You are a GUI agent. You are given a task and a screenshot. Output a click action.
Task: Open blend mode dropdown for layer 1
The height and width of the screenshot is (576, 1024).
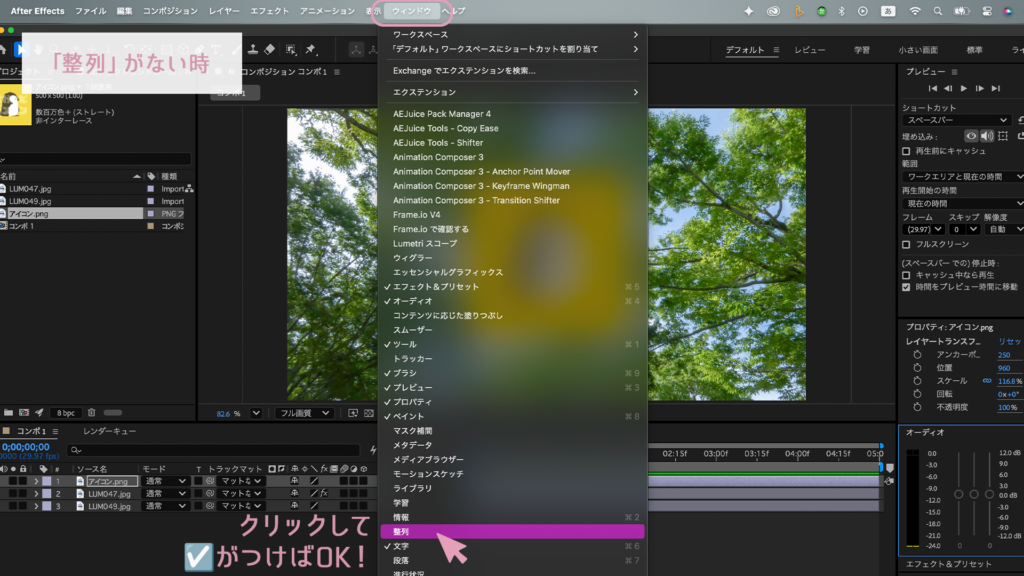coord(165,481)
